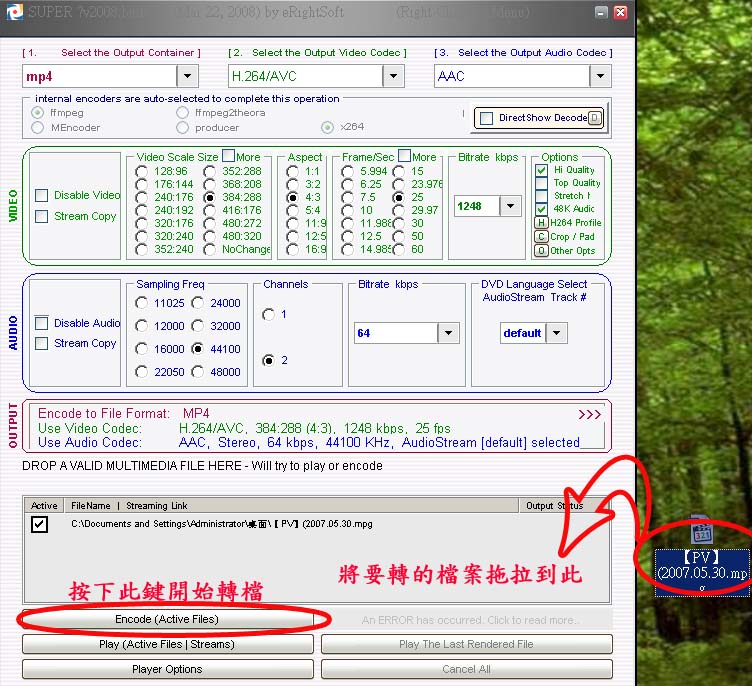Open the AudioStream Track default dropdown
This screenshot has width=752, height=686.
tap(557, 333)
